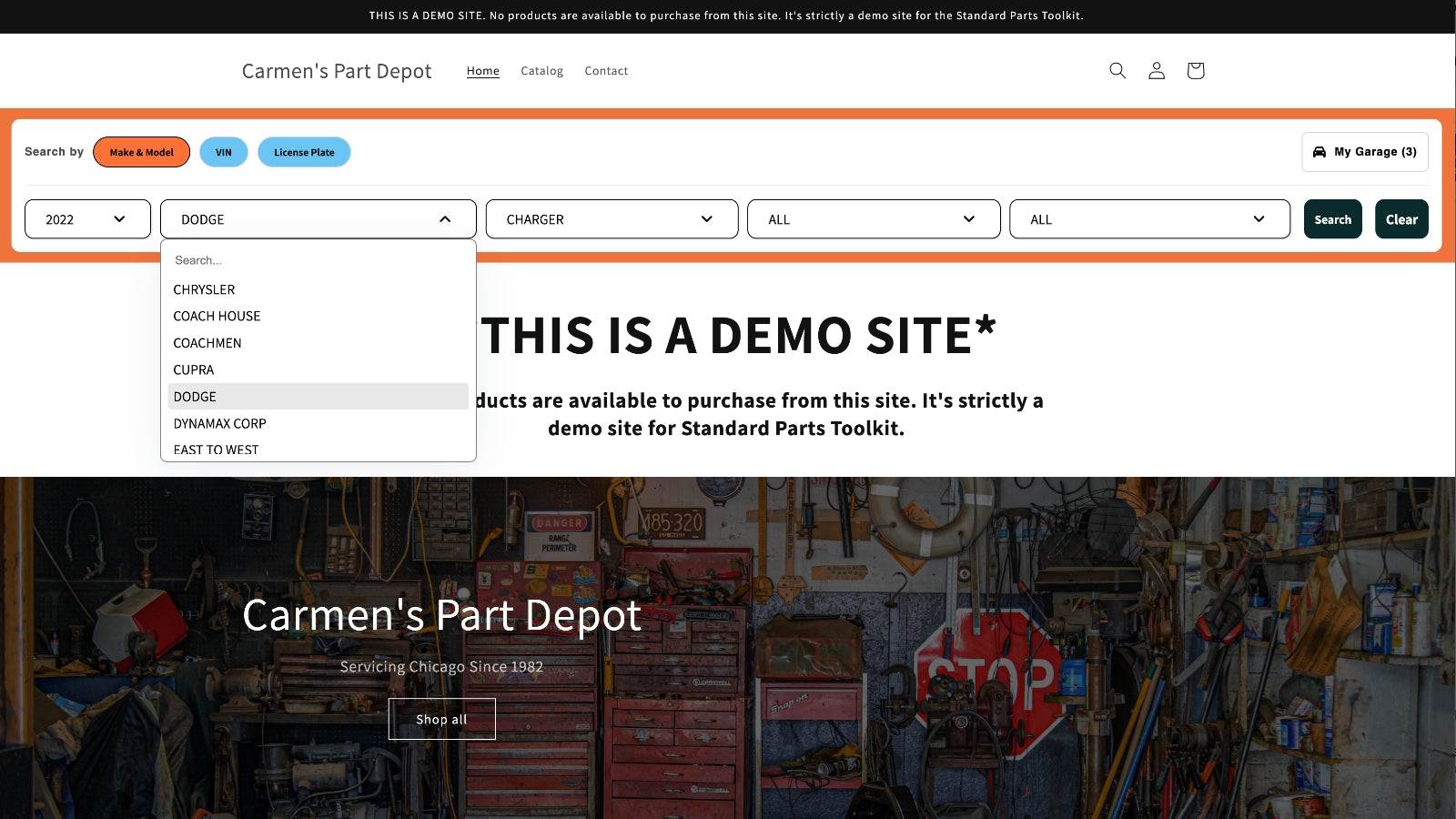Viewport: 1456px width, 819px height.
Task: Click the Carmen's Part Depot header logo
Action: (x=337, y=71)
